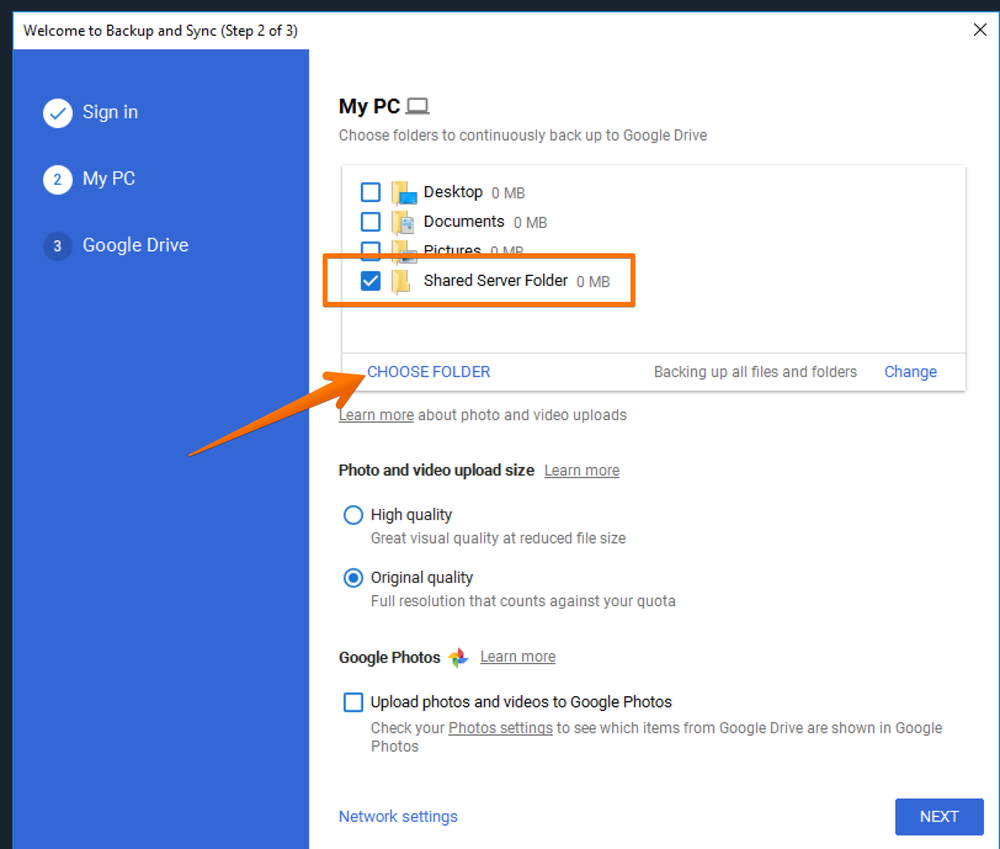This screenshot has width=1000, height=849.
Task: Click 'Great visual quality at reduced file size'
Action: tap(498, 538)
